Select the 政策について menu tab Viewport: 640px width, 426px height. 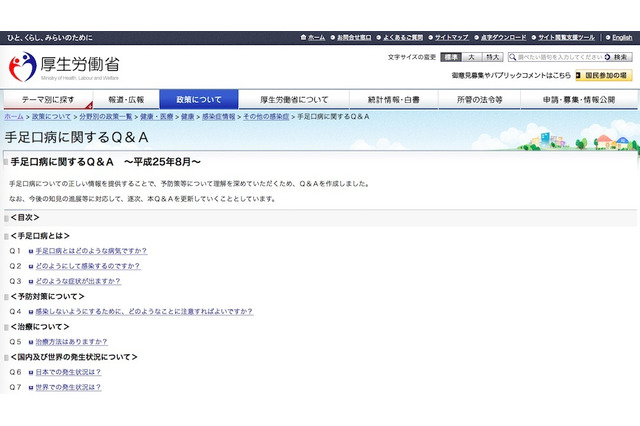(x=199, y=100)
